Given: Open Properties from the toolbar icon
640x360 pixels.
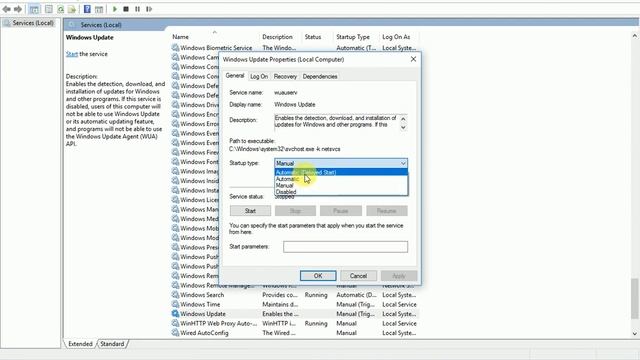Looking at the screenshot, I should click(49, 9).
